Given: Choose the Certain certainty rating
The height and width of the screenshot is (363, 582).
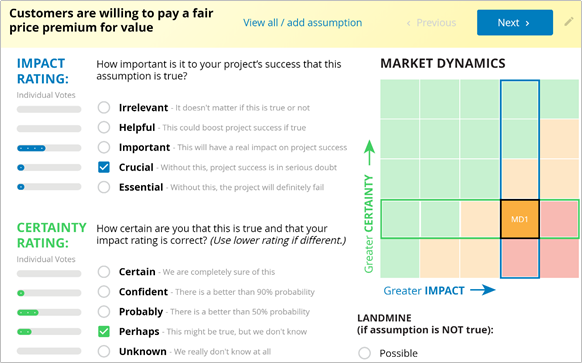Looking at the screenshot, I should point(104,272).
